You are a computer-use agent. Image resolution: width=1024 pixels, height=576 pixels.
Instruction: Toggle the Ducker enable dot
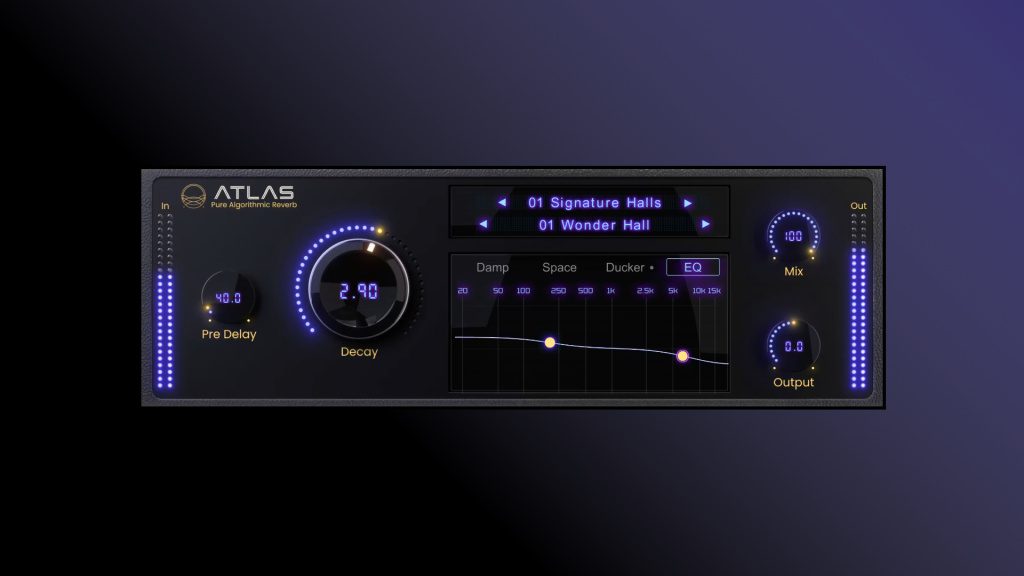(x=652, y=268)
